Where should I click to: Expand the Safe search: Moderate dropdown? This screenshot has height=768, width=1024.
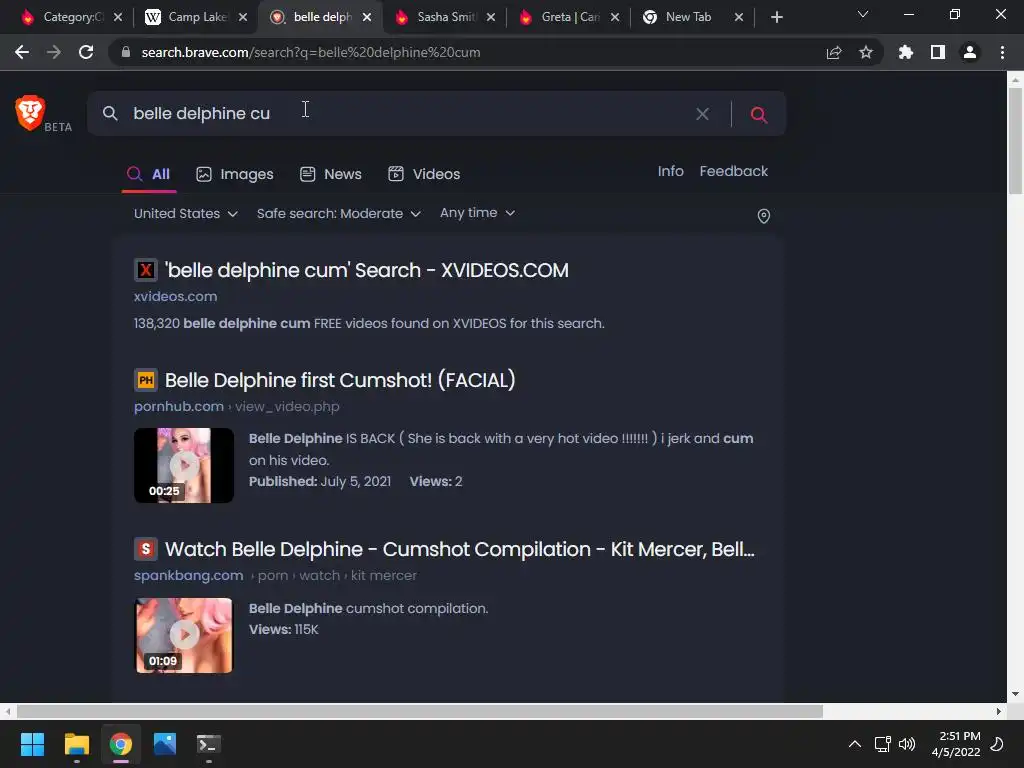point(338,214)
